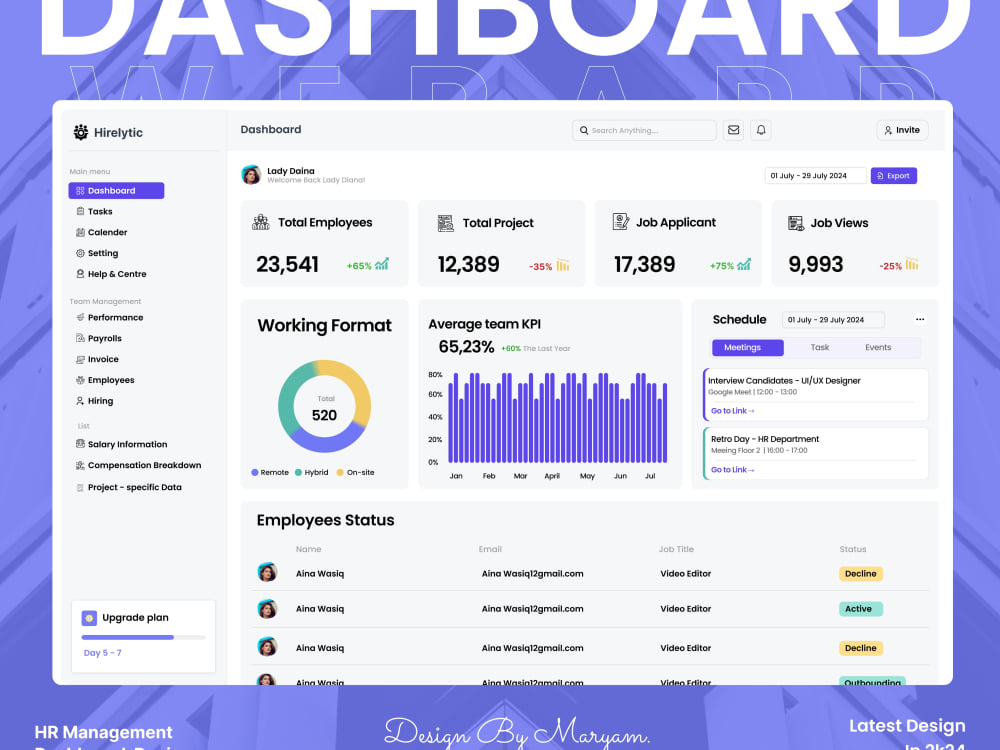This screenshot has height=750, width=1000.
Task: Click the 65,23% KPI value
Action: tap(466, 346)
